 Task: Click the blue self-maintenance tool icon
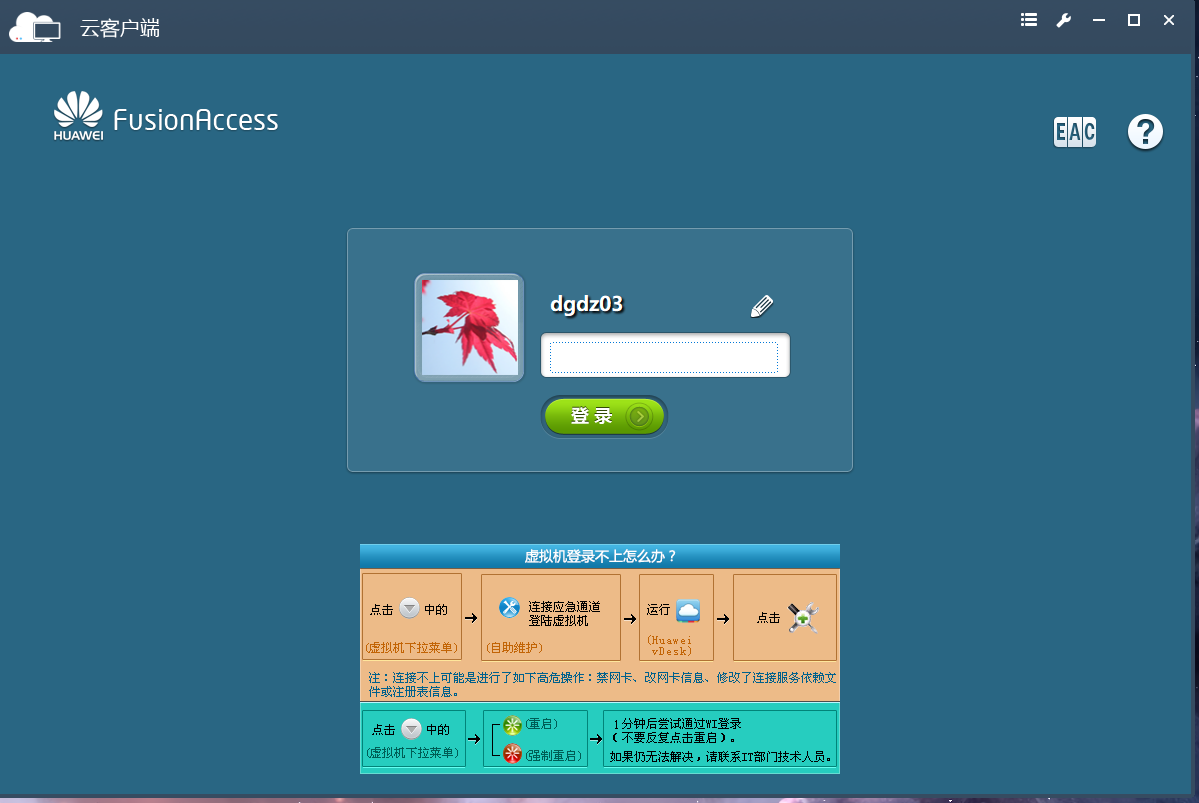tap(509, 608)
